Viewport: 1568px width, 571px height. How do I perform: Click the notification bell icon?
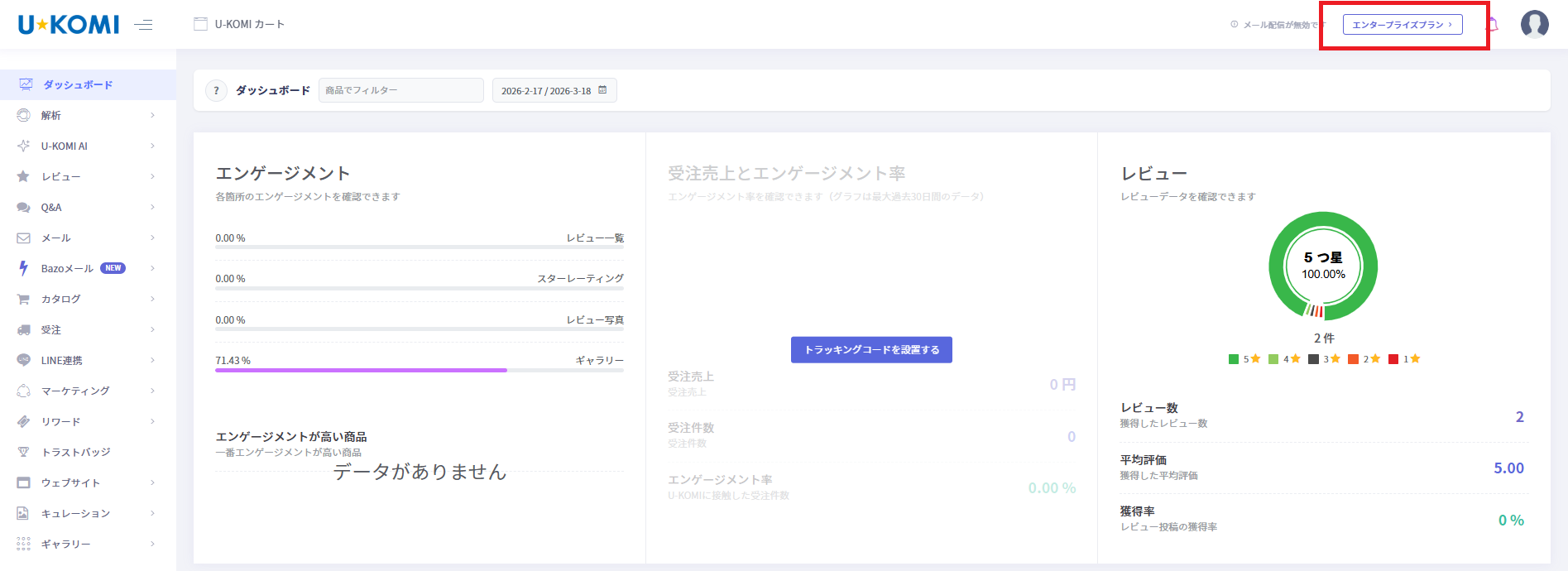[1494, 24]
